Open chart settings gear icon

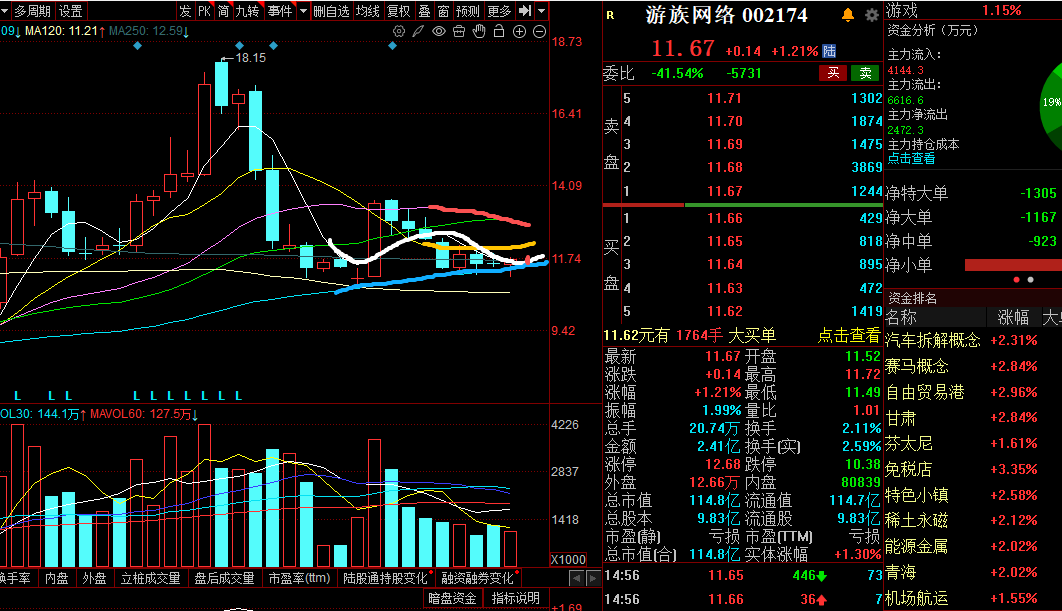(399, 31)
